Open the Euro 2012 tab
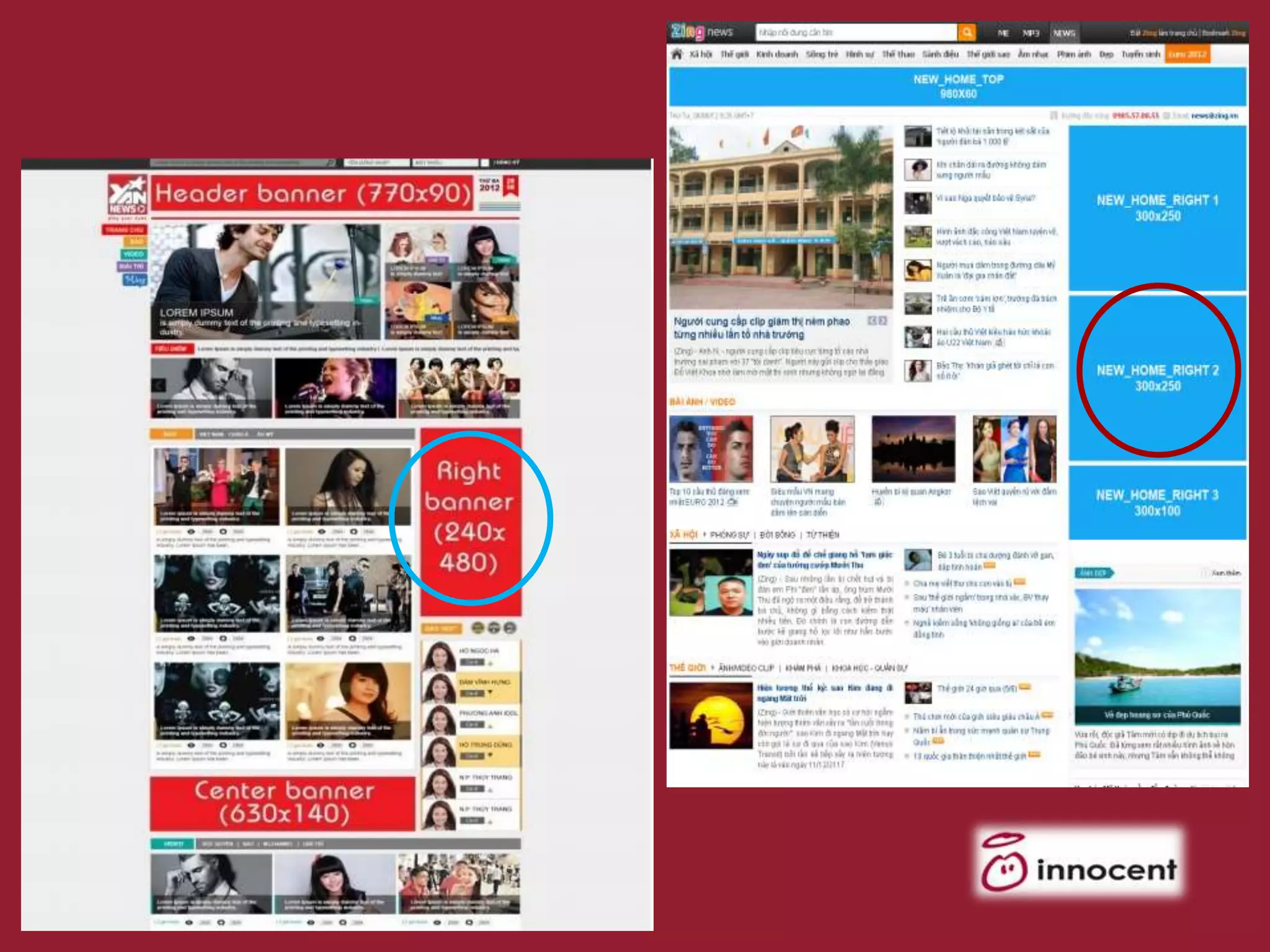Viewport: 1270px width, 952px height. coord(1187,55)
